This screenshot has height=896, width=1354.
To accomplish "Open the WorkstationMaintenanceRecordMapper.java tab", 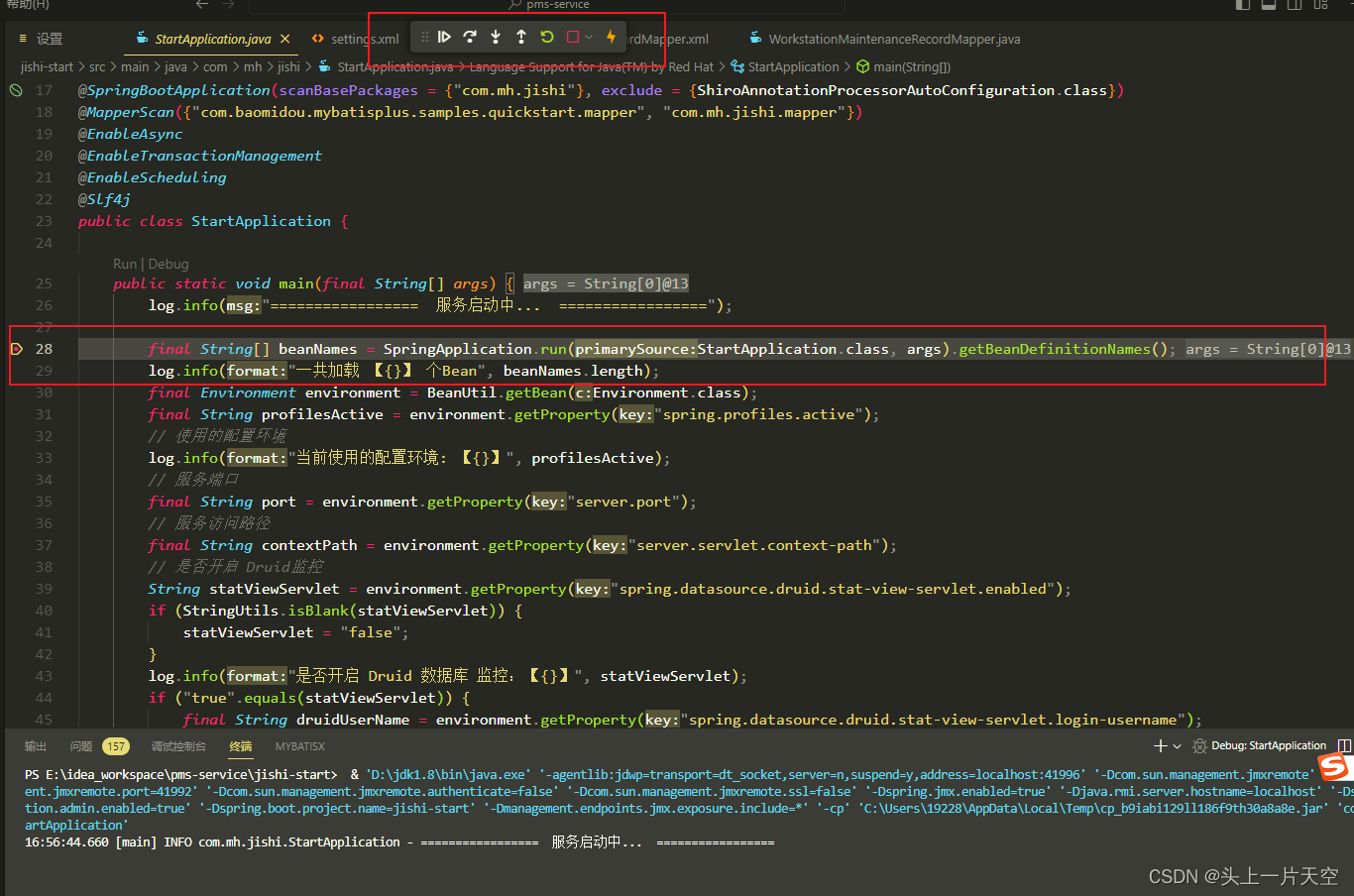I will tap(884, 39).
